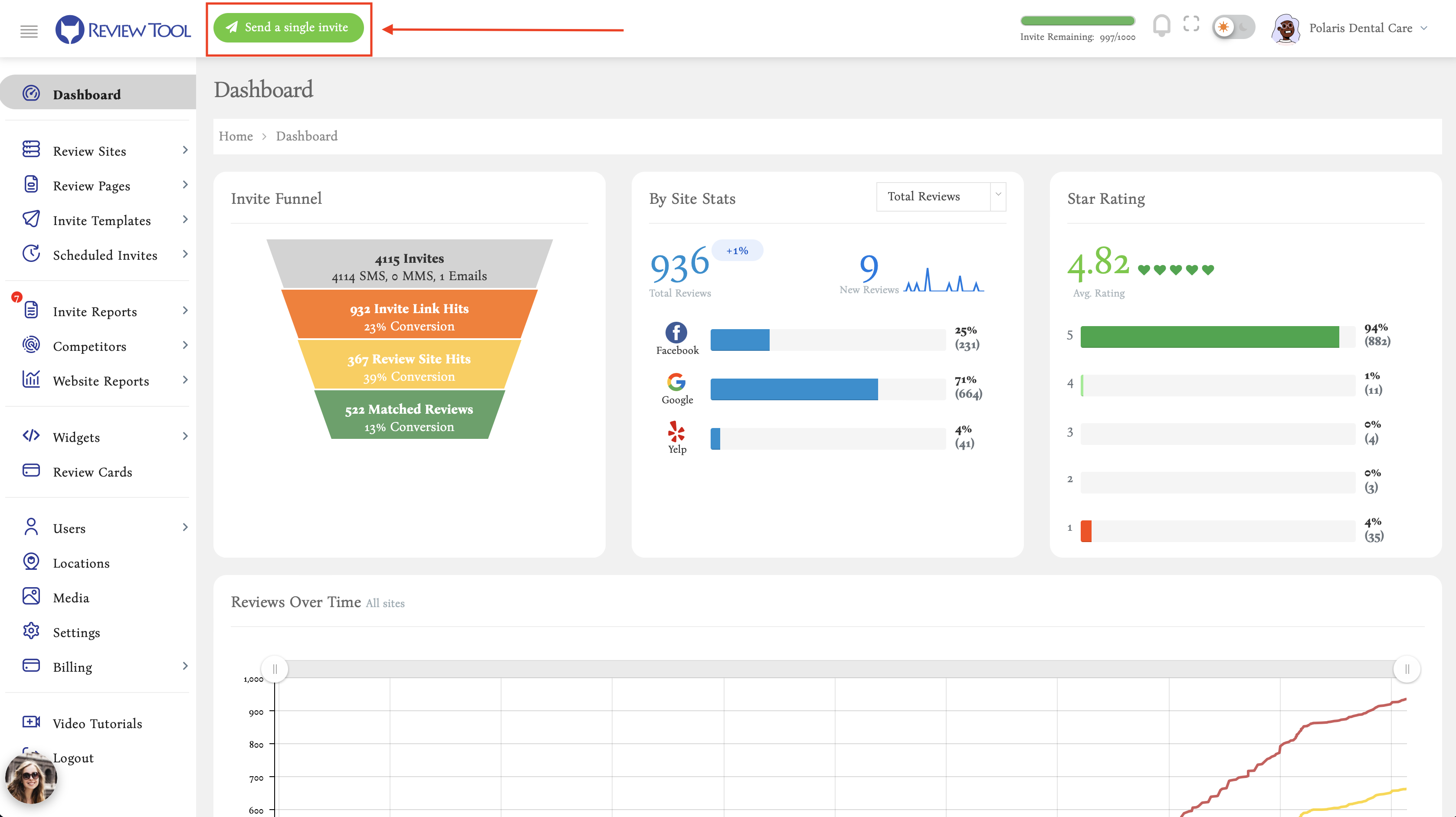Click the Google logo in By Site Stats
Image resolution: width=1456 pixels, height=817 pixels.
click(676, 382)
